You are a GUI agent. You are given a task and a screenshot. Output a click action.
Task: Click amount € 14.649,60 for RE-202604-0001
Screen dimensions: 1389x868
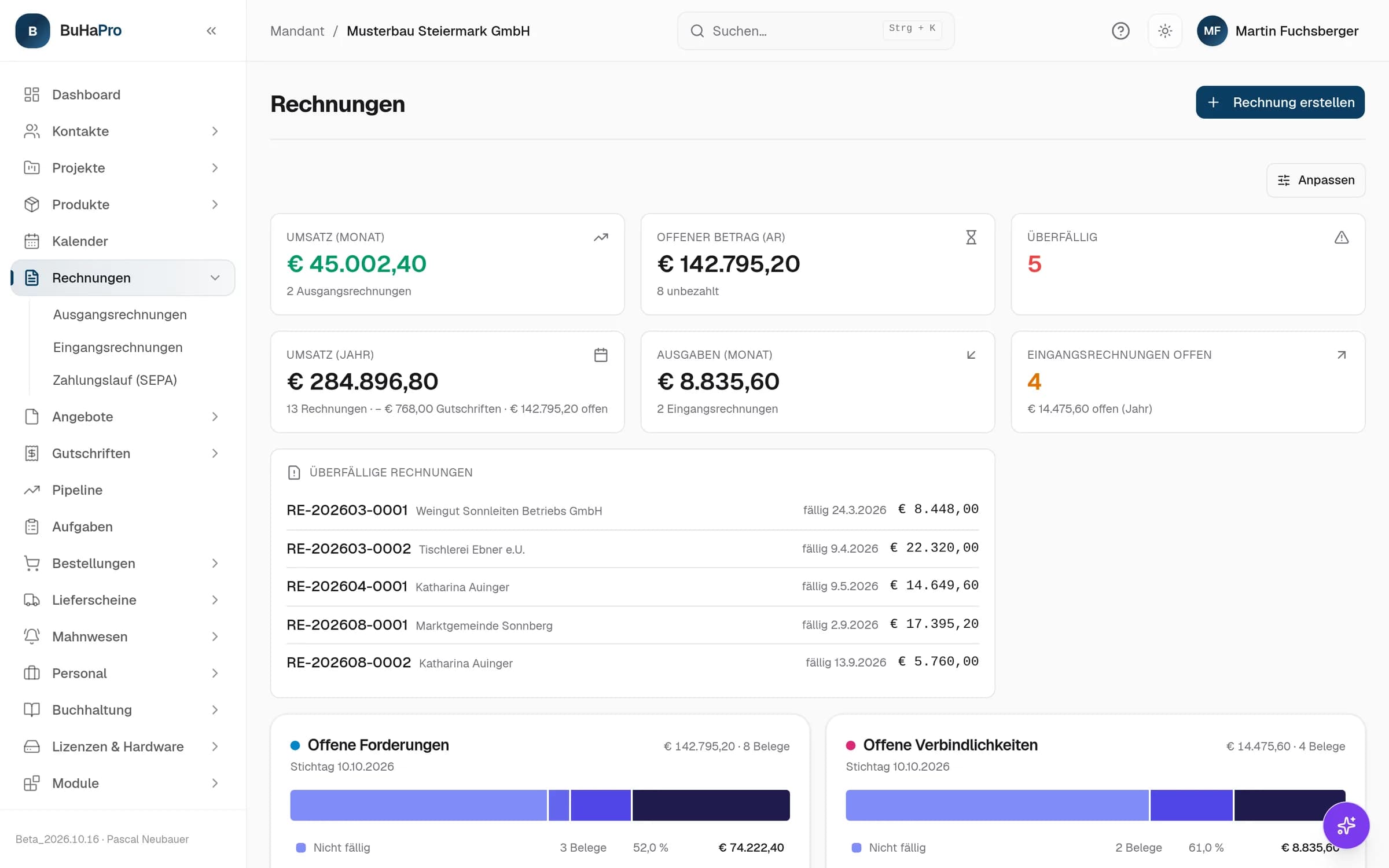(x=934, y=586)
